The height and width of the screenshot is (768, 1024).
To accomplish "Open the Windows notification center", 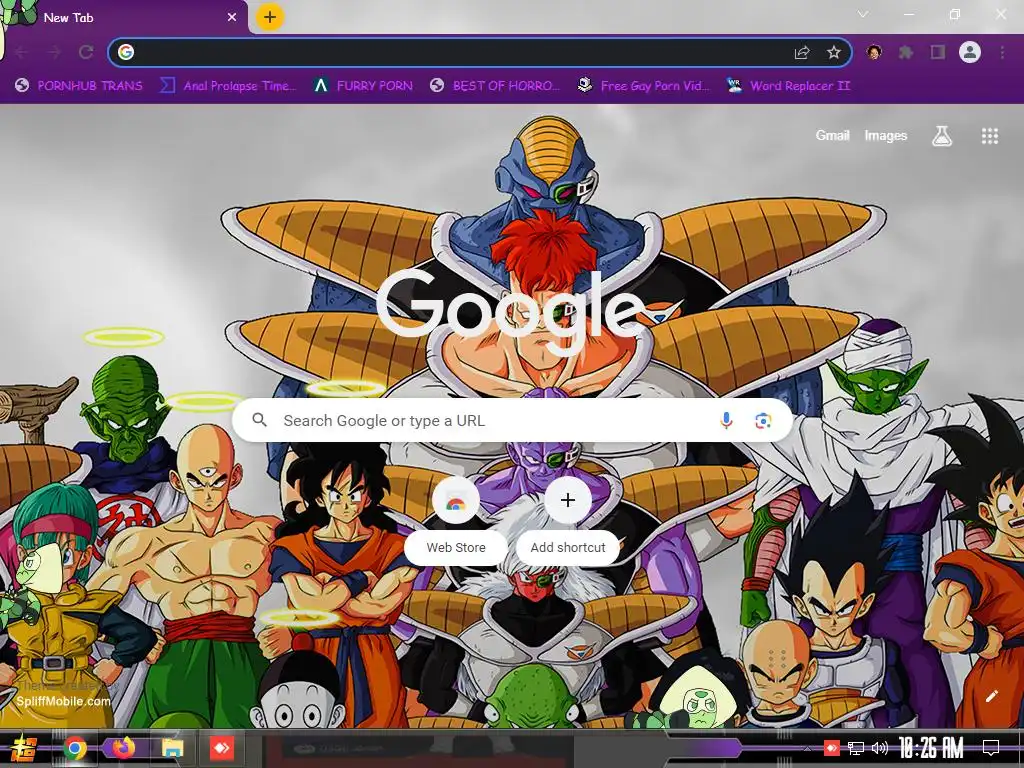I will 991,748.
